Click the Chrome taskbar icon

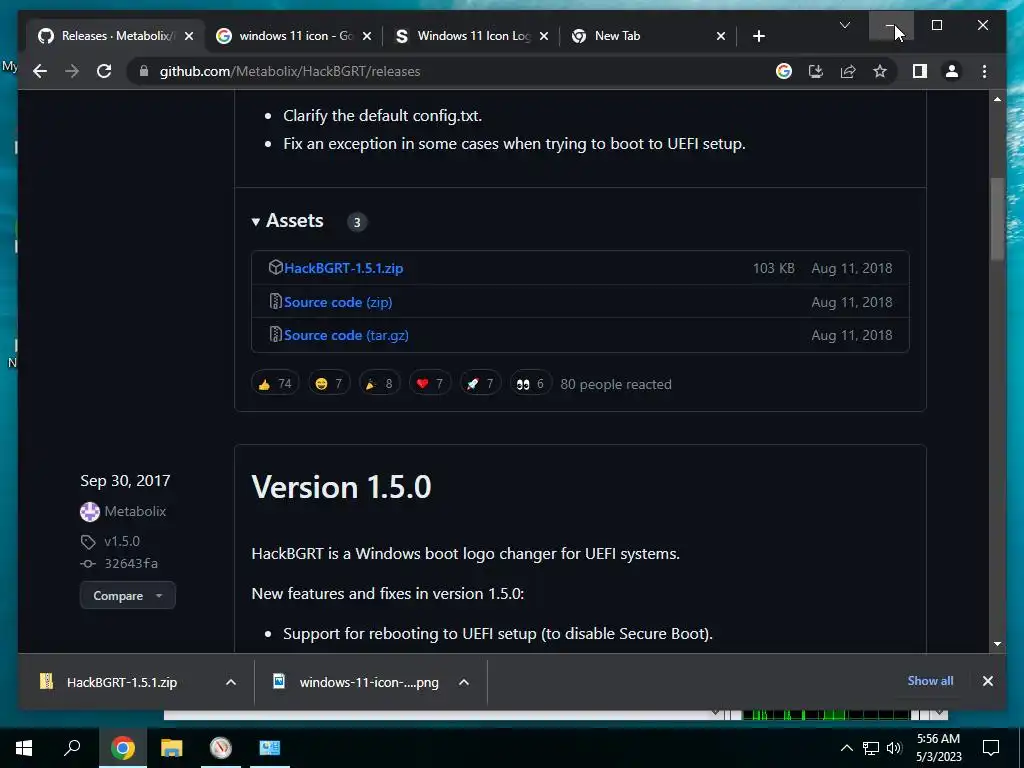click(122, 748)
